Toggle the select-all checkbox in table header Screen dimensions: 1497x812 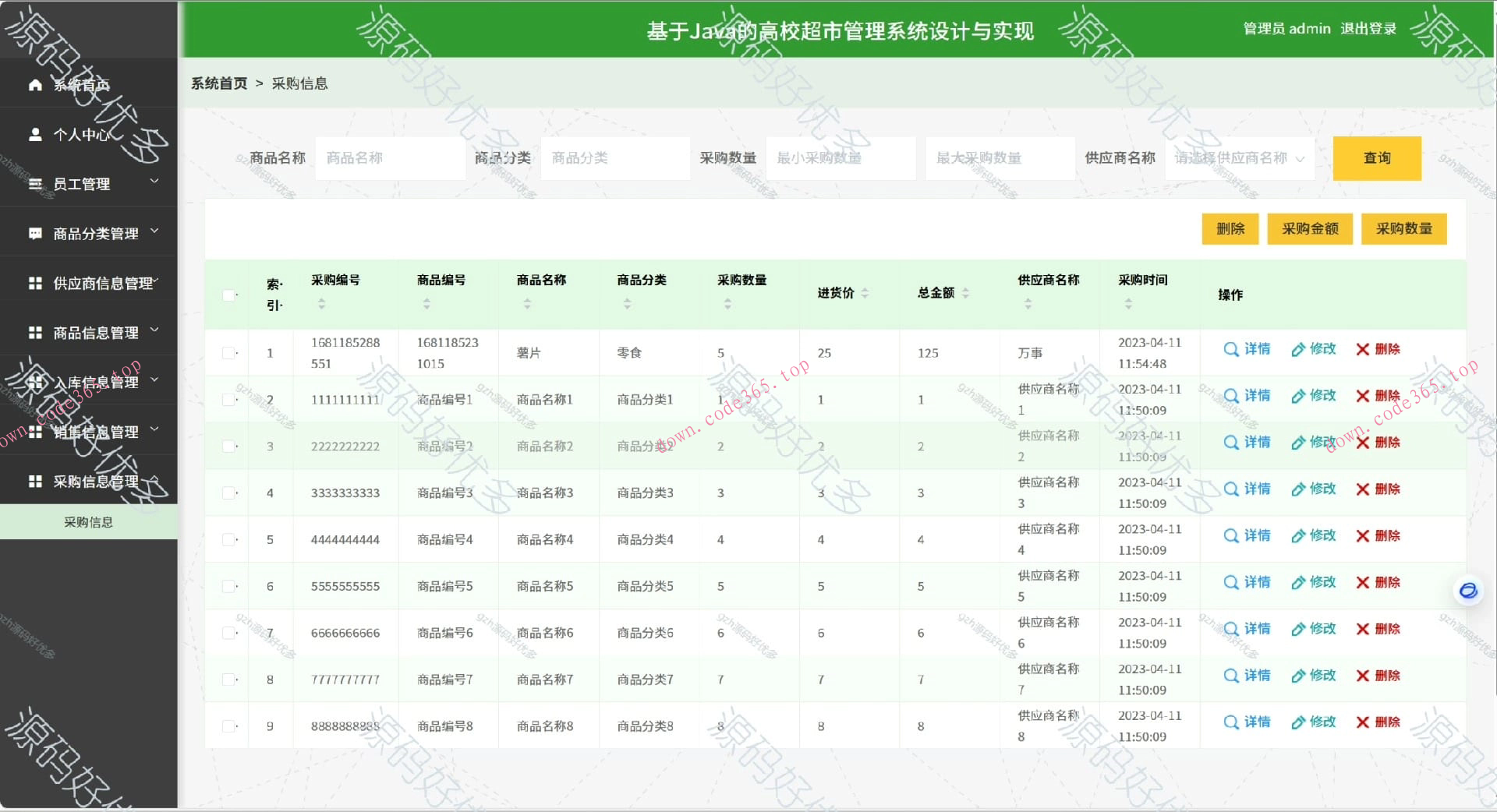(228, 295)
